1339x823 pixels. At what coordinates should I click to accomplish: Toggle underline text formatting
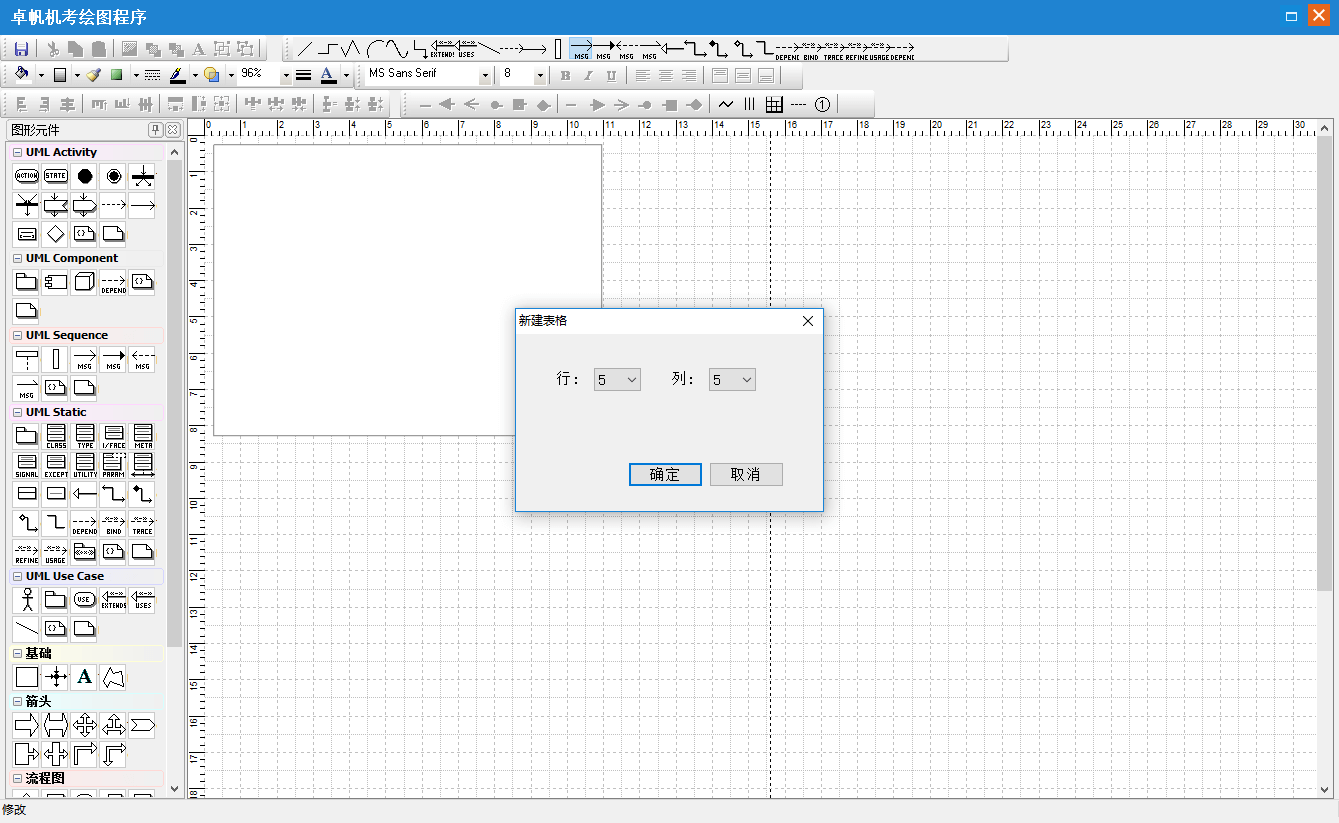611,75
